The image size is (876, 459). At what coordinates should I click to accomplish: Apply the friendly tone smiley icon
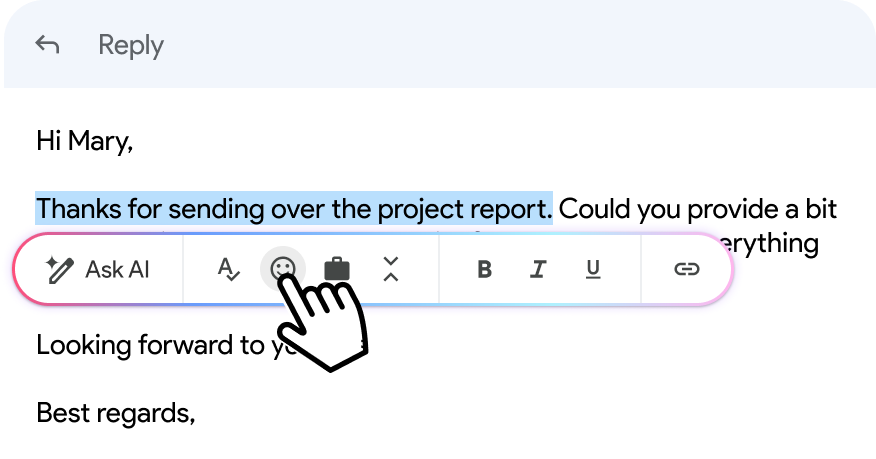pyautogui.click(x=283, y=268)
